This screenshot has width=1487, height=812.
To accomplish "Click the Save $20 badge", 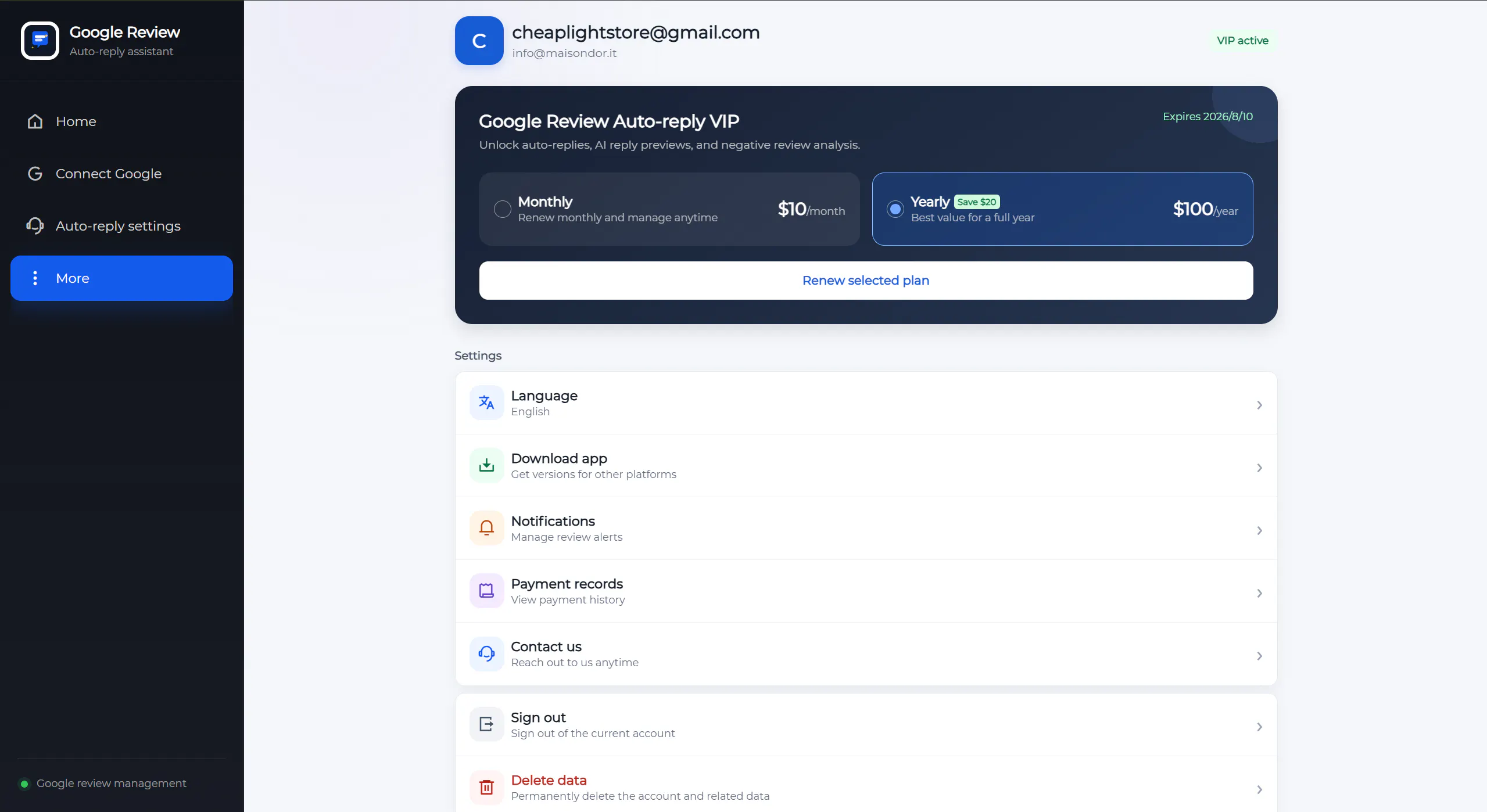I will 977,202.
